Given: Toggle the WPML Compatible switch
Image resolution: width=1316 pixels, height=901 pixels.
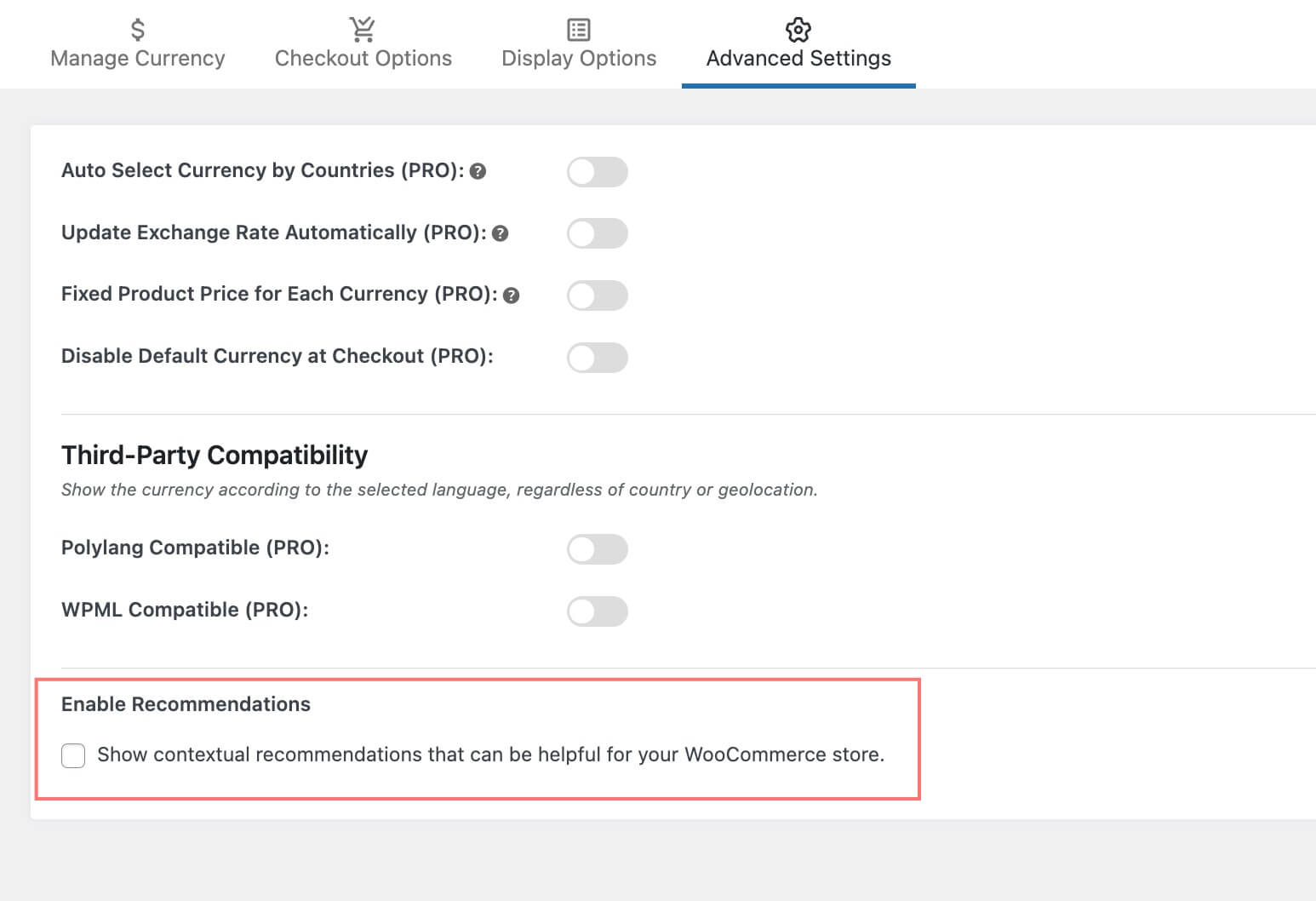Looking at the screenshot, I should pyautogui.click(x=597, y=611).
